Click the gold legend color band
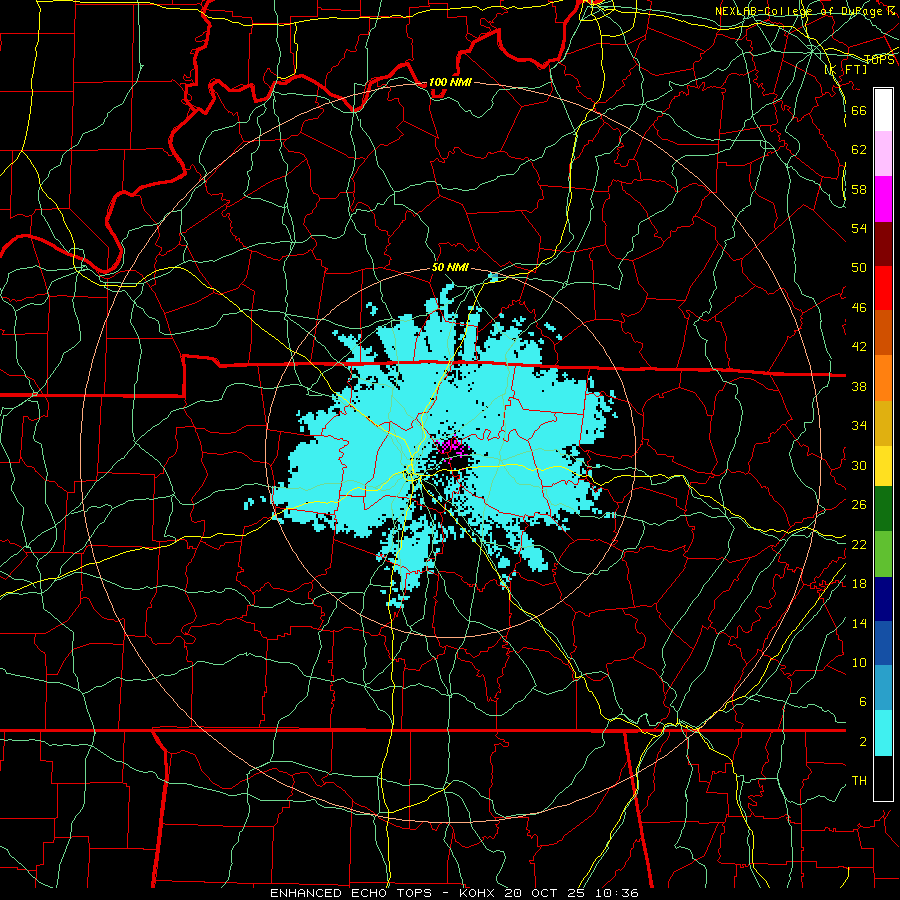The height and width of the screenshot is (900, 900). pyautogui.click(x=883, y=423)
